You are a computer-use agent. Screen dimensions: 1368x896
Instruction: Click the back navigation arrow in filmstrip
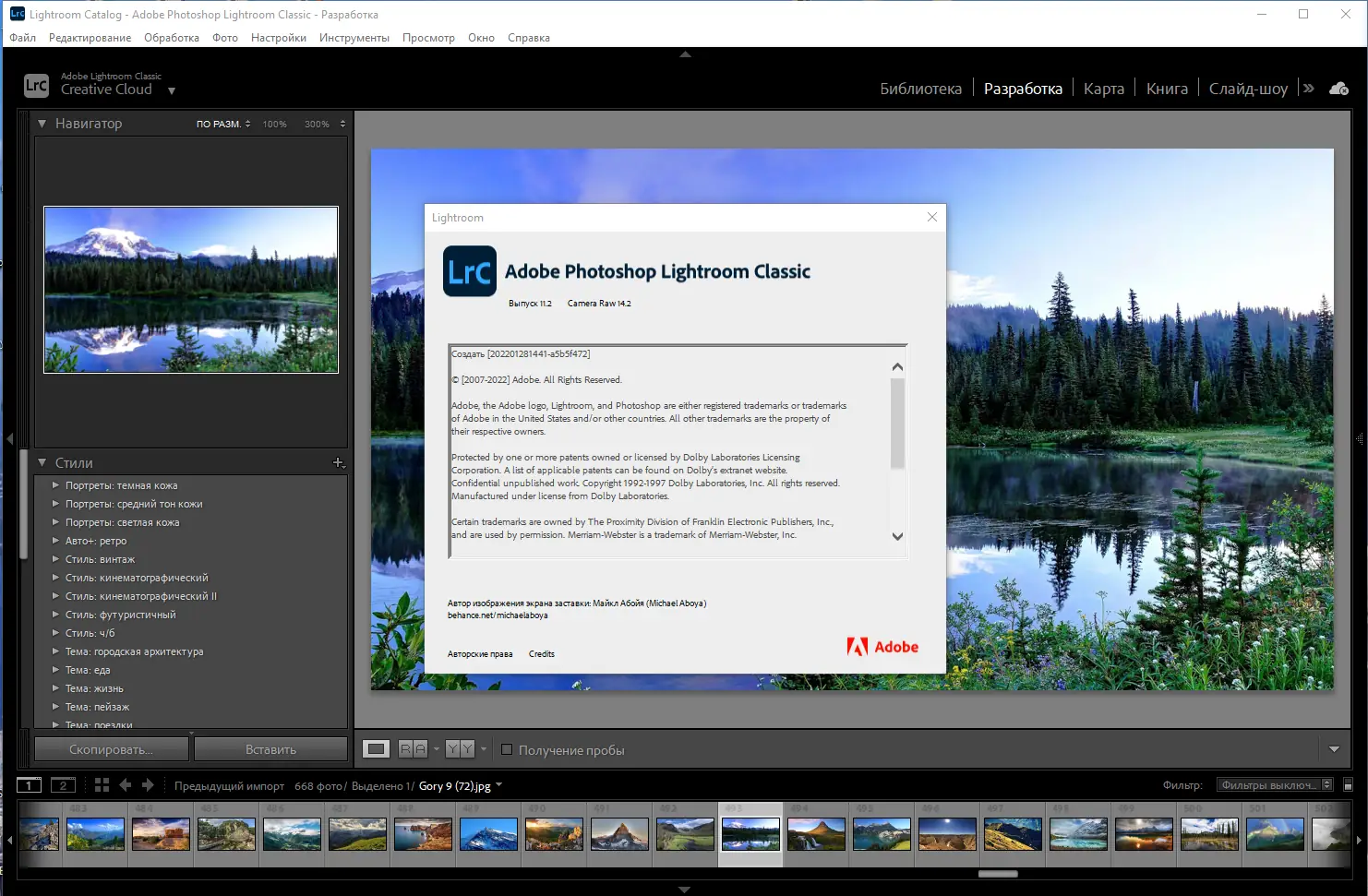click(125, 784)
